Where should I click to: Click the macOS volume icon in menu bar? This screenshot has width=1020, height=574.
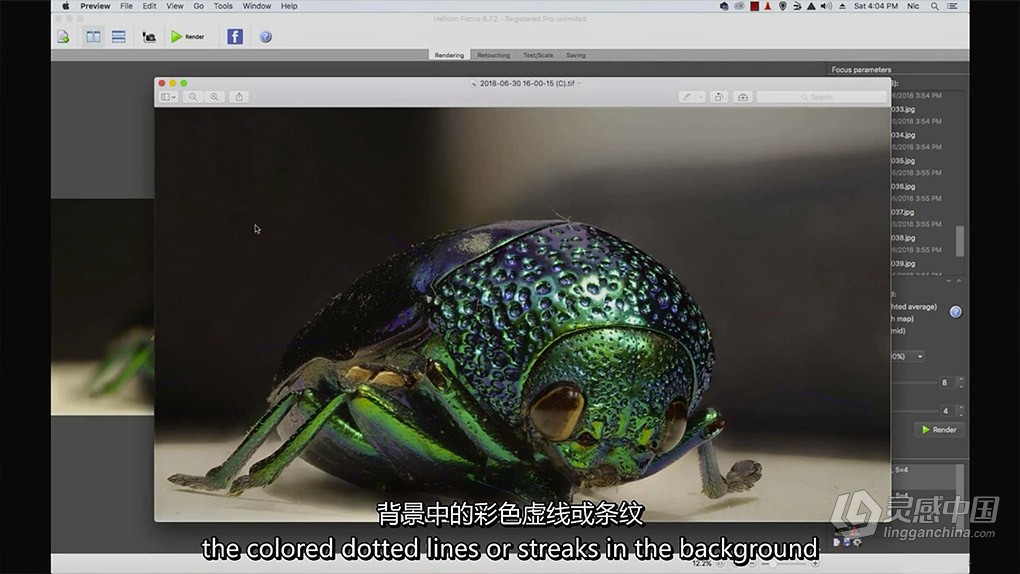[826, 6]
